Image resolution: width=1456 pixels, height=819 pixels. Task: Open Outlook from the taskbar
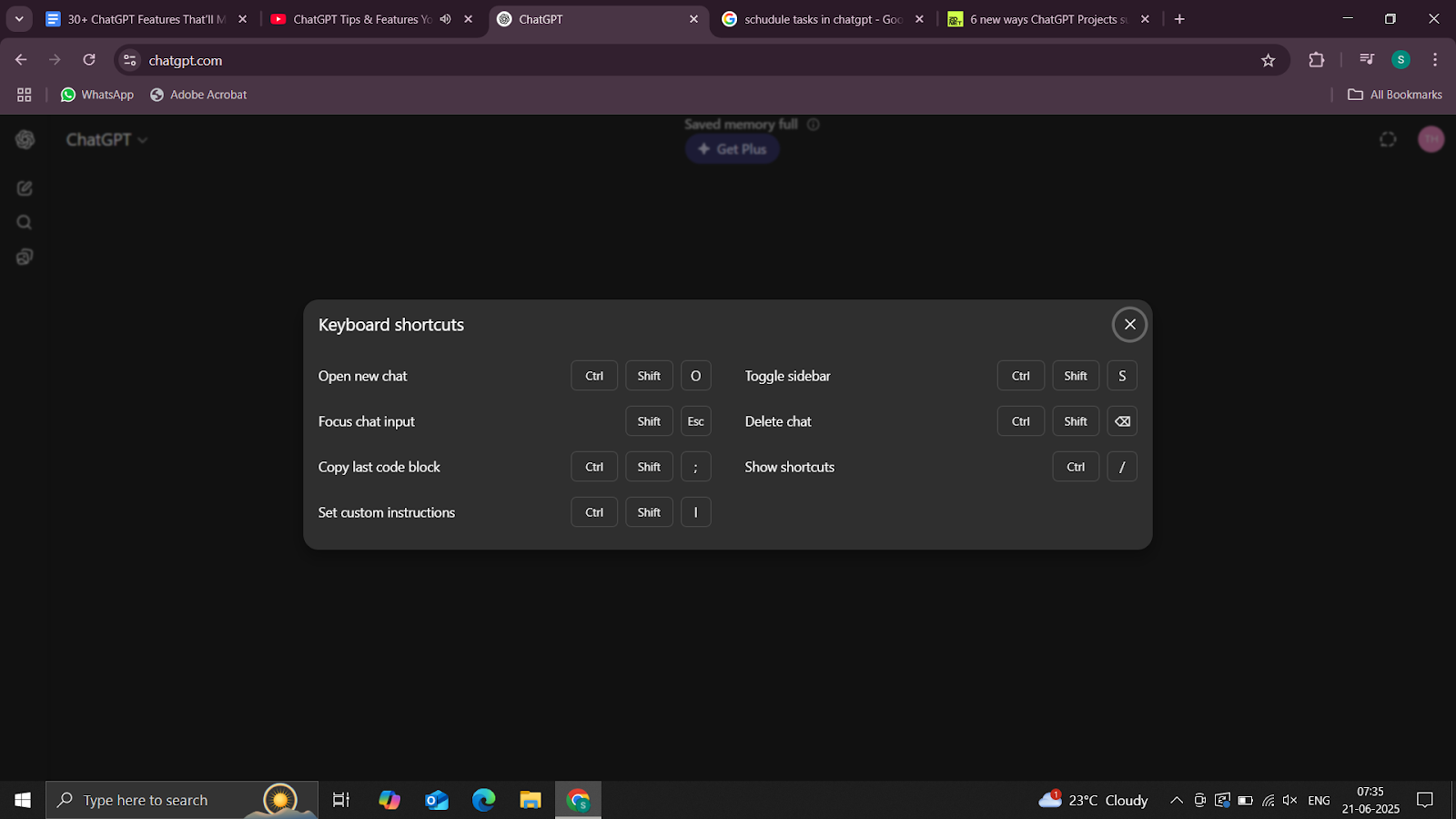click(437, 800)
